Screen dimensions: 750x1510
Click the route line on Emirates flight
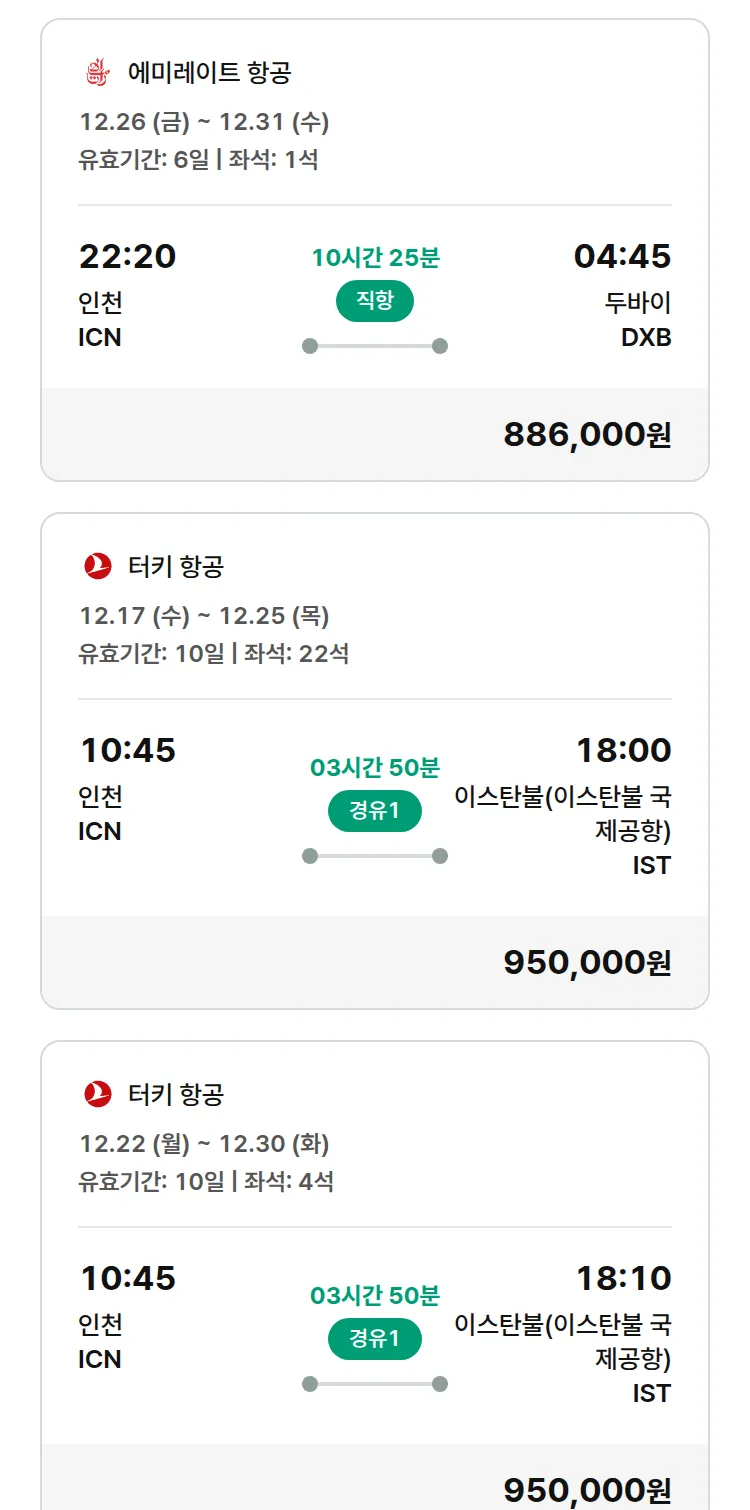point(375,346)
